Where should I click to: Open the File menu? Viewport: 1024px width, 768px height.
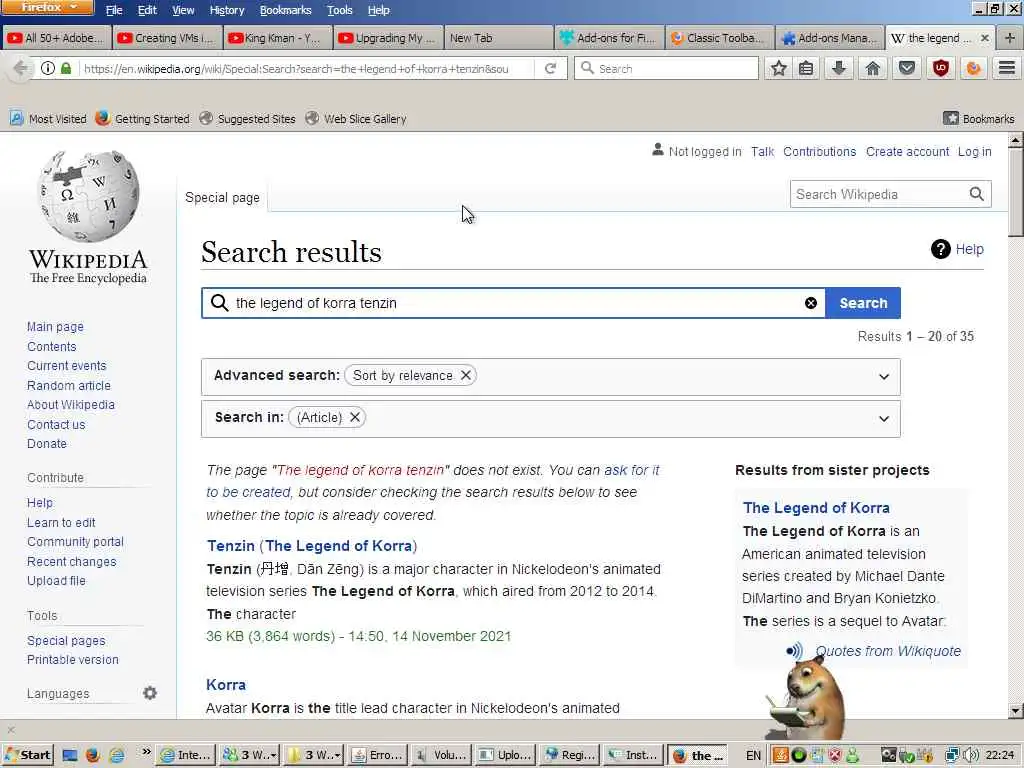pyautogui.click(x=114, y=10)
